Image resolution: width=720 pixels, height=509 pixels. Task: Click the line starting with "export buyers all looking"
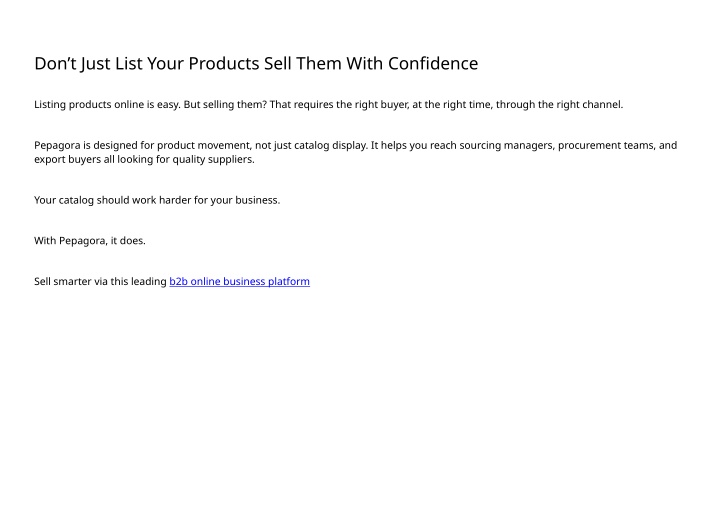pyautogui.click(x=144, y=159)
